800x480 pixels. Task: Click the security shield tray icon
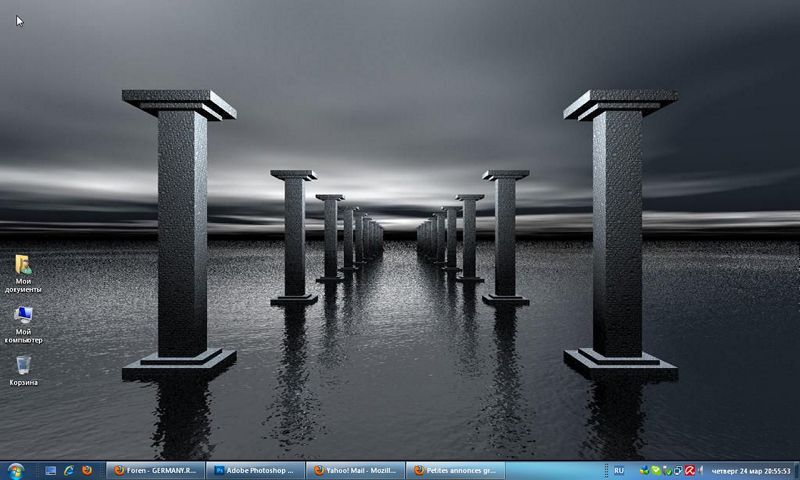(x=667, y=470)
